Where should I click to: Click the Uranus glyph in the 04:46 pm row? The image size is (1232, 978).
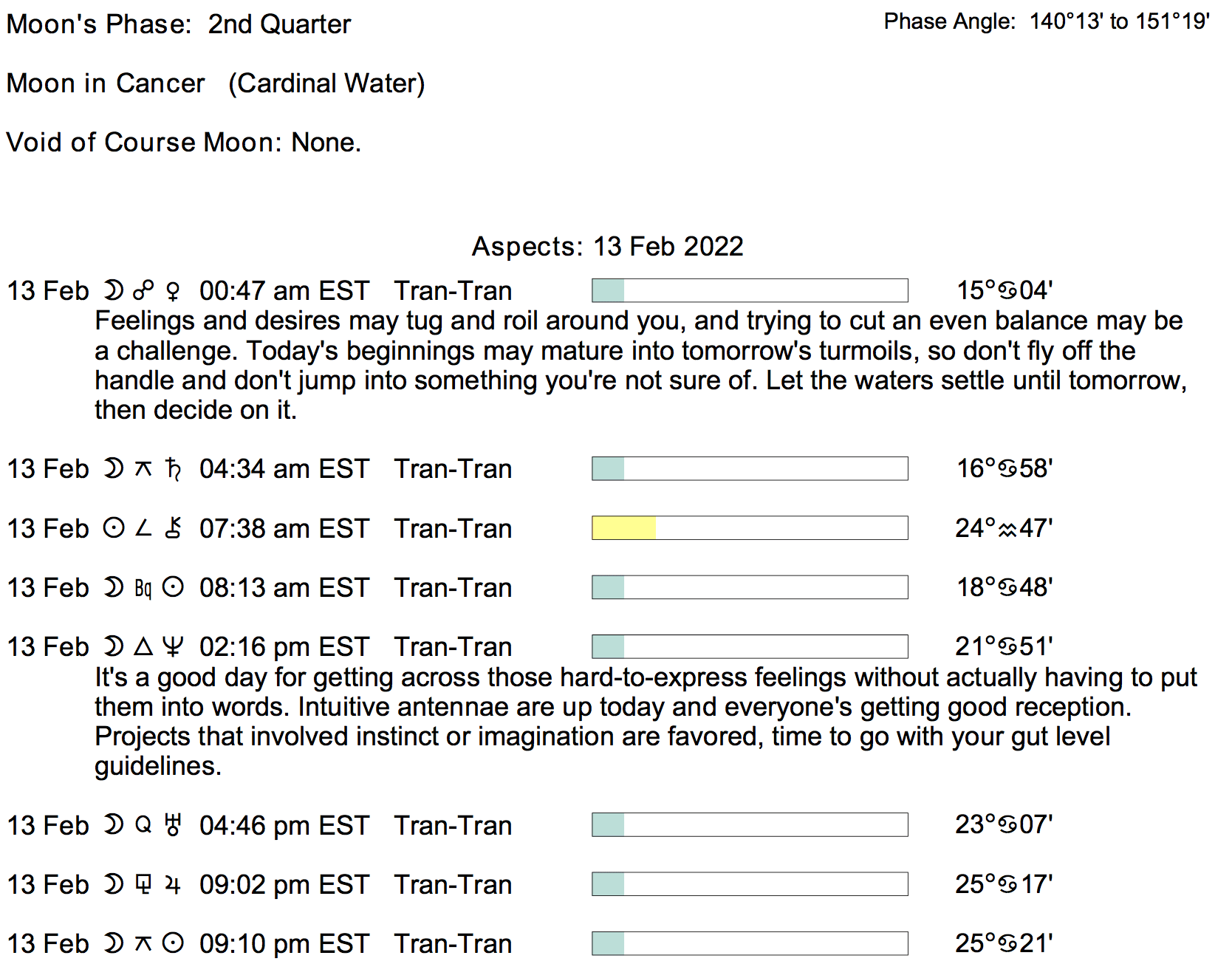coord(173,825)
